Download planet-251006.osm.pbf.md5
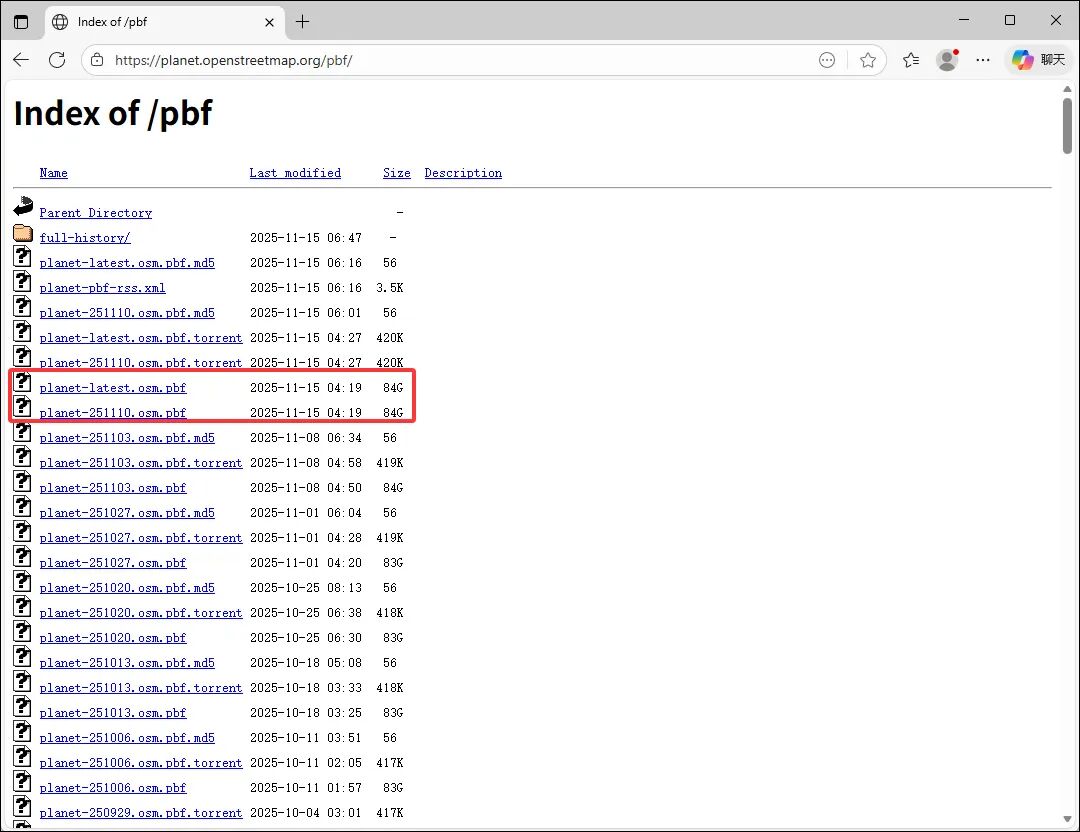 (x=127, y=738)
